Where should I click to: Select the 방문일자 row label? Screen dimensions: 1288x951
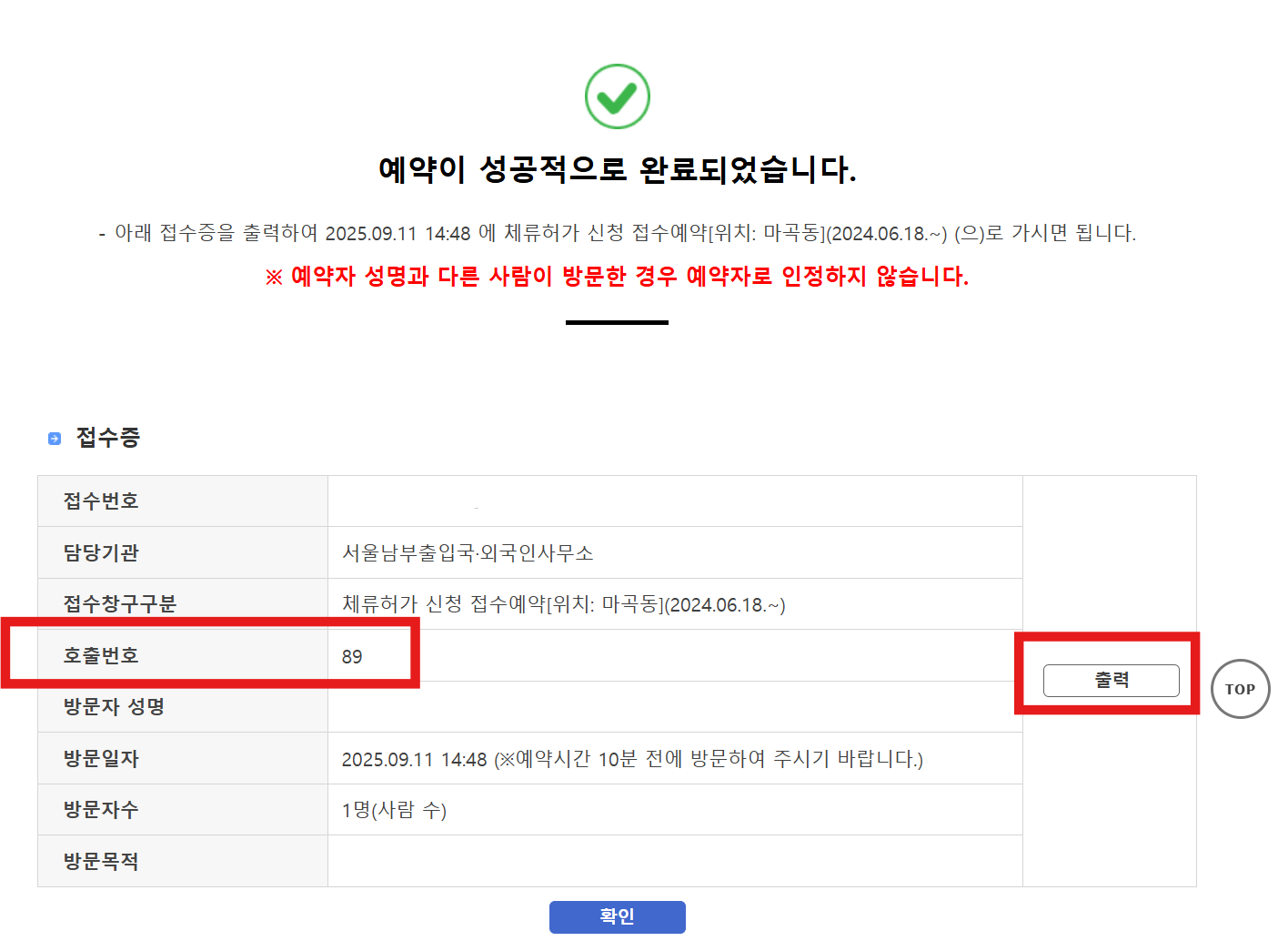(101, 759)
